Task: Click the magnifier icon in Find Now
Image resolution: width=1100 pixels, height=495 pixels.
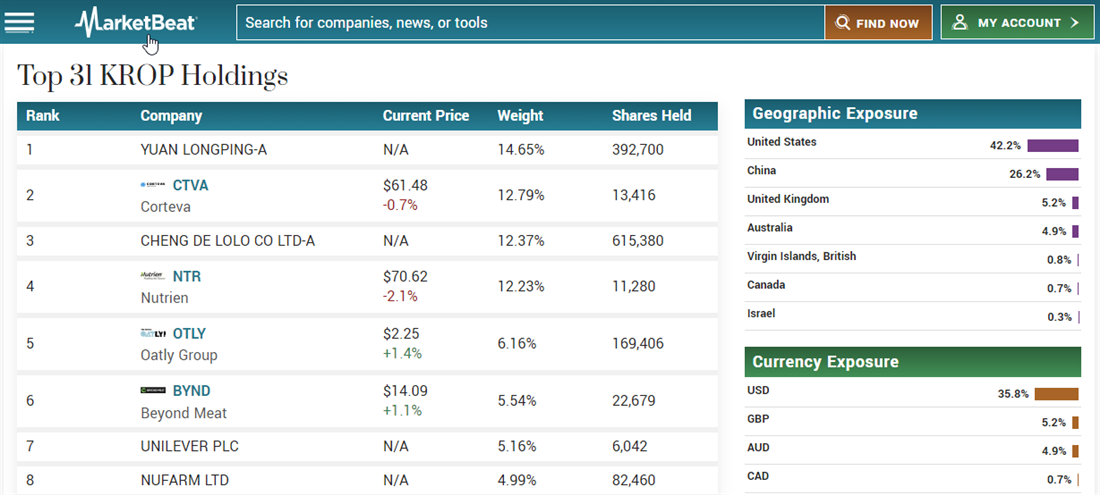Action: tap(843, 23)
